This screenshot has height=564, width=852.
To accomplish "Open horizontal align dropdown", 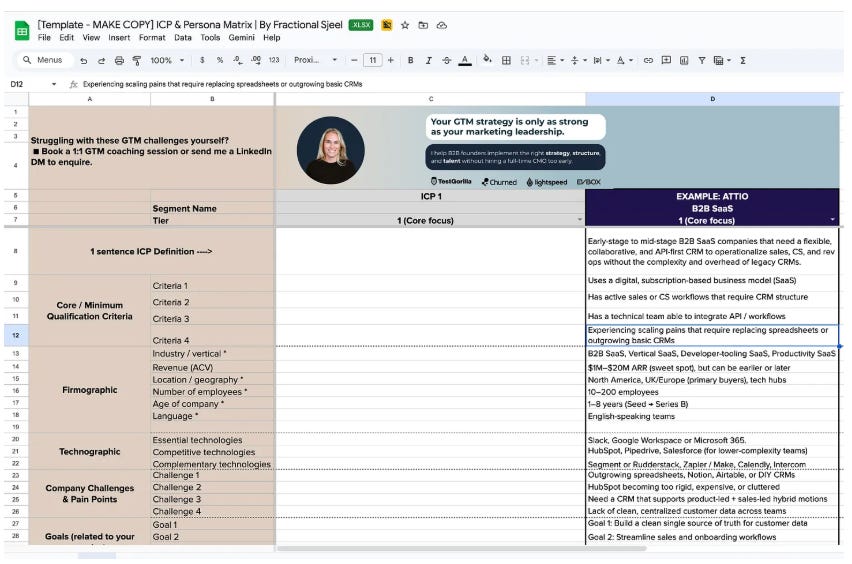I will (555, 60).
